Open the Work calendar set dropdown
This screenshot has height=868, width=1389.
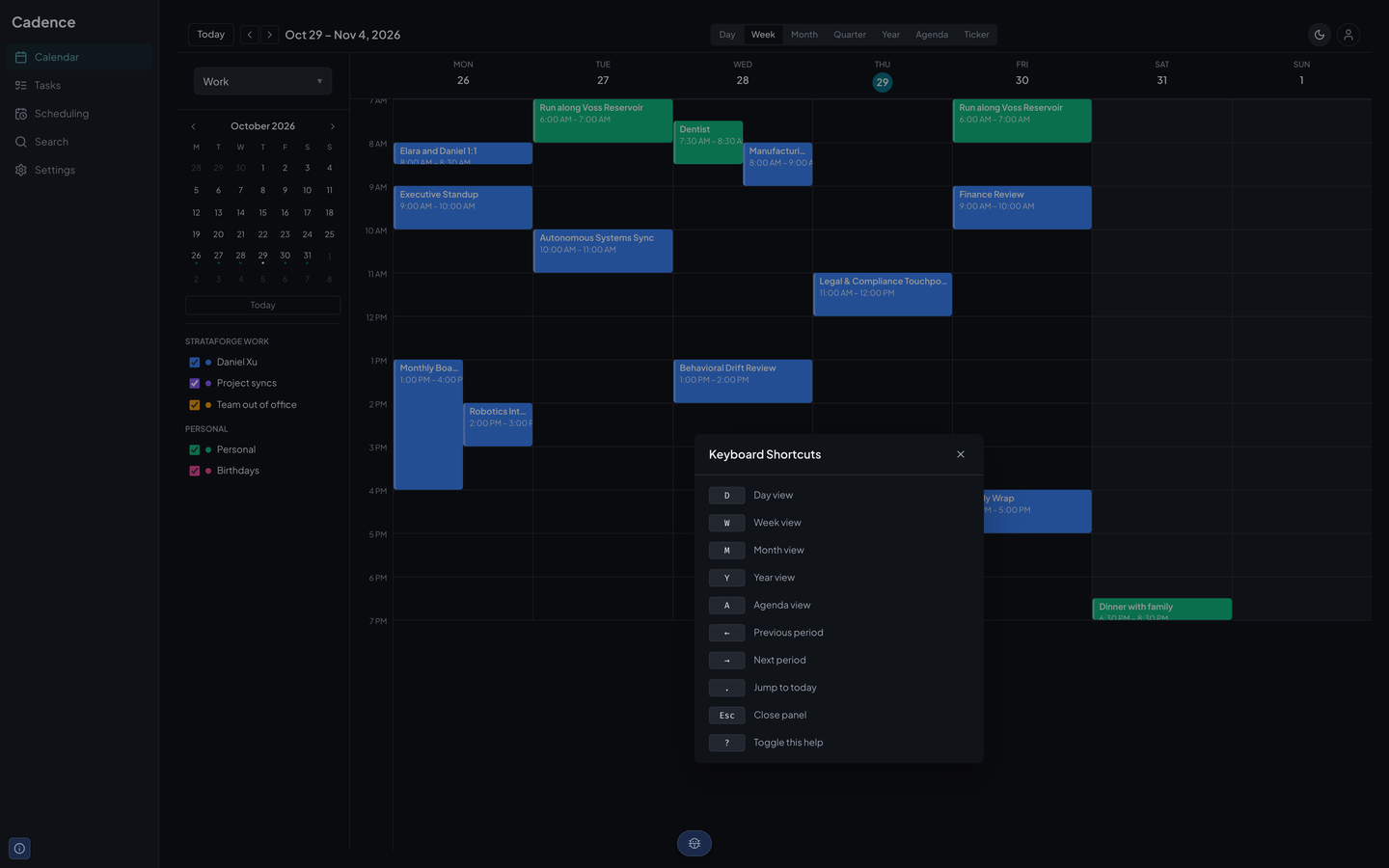pos(262,81)
